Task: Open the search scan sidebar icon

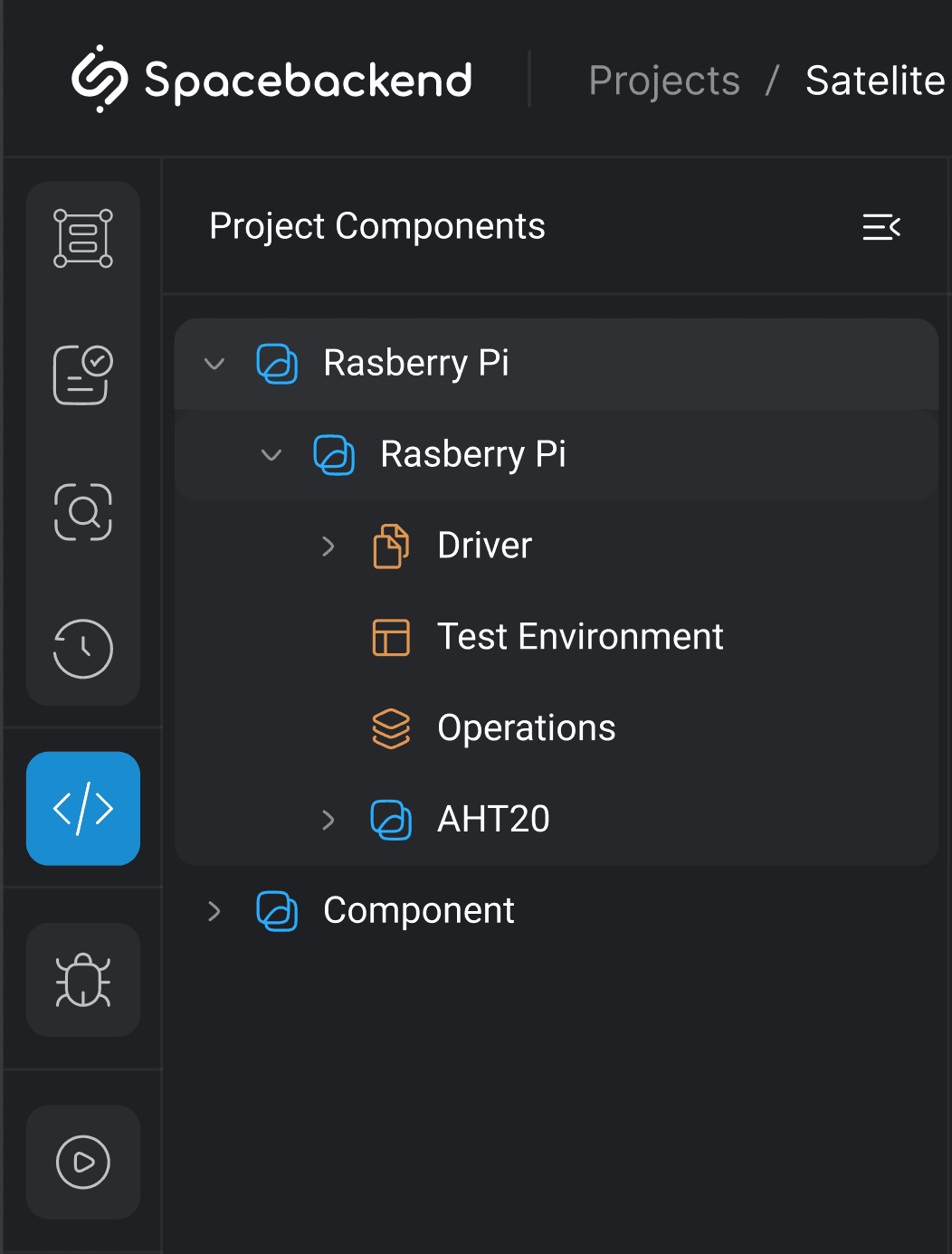Action: click(x=83, y=512)
